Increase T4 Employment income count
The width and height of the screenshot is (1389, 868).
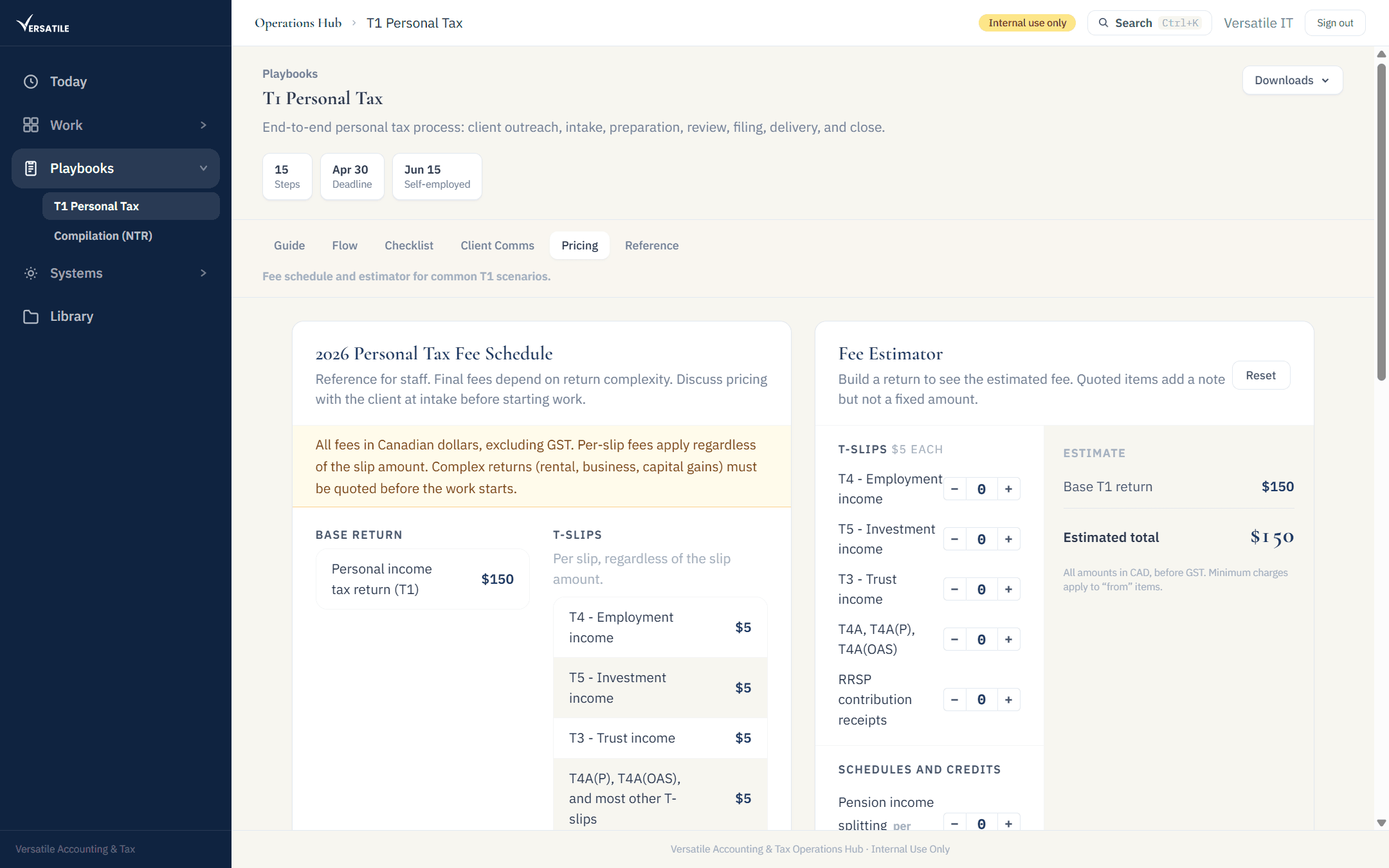point(1008,489)
